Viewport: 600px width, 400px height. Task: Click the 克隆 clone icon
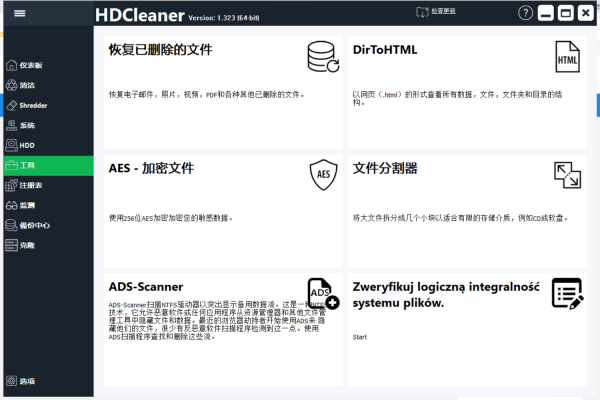click(11, 245)
